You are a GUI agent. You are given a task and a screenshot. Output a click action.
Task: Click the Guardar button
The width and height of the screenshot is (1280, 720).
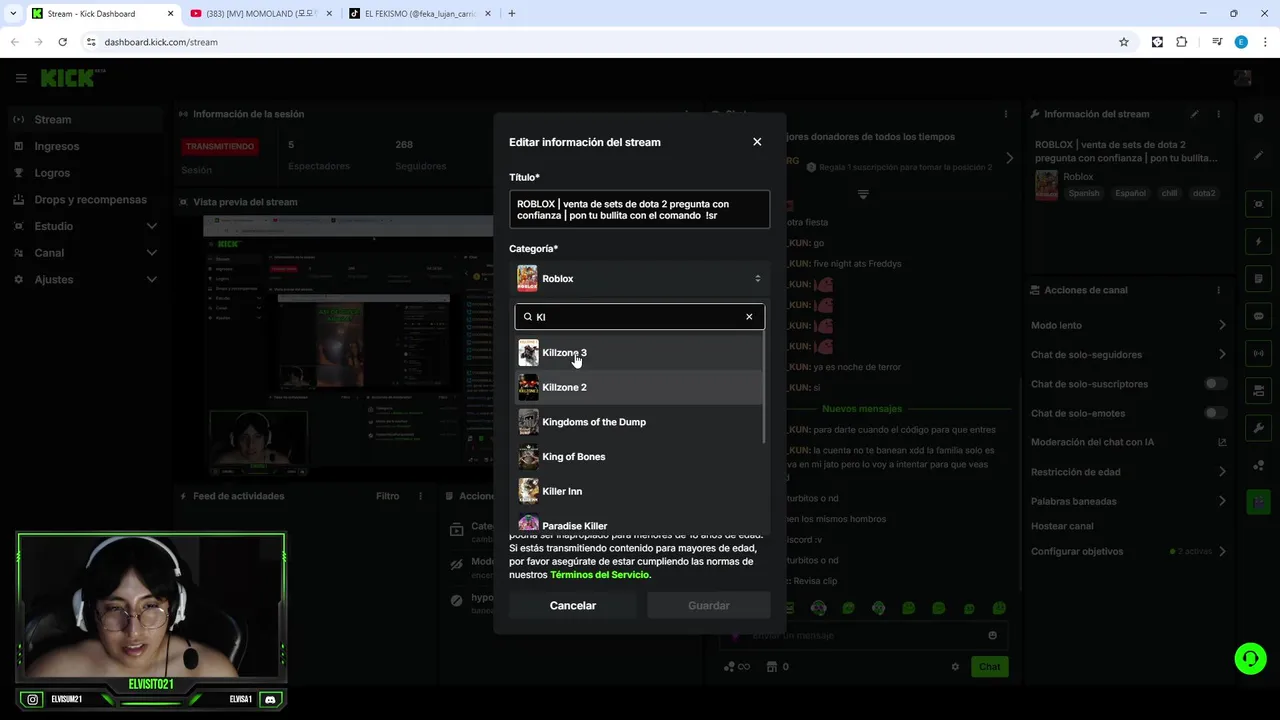tap(709, 606)
